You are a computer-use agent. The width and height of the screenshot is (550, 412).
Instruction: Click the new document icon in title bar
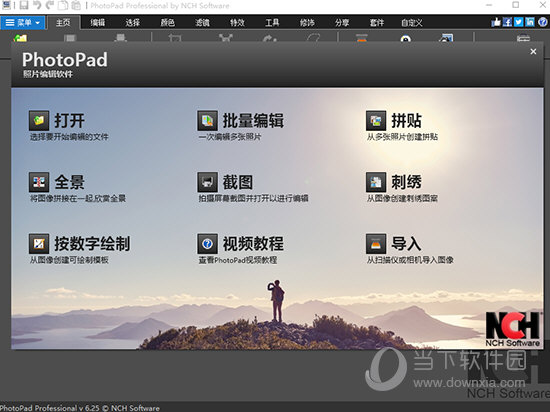tap(62, 5)
